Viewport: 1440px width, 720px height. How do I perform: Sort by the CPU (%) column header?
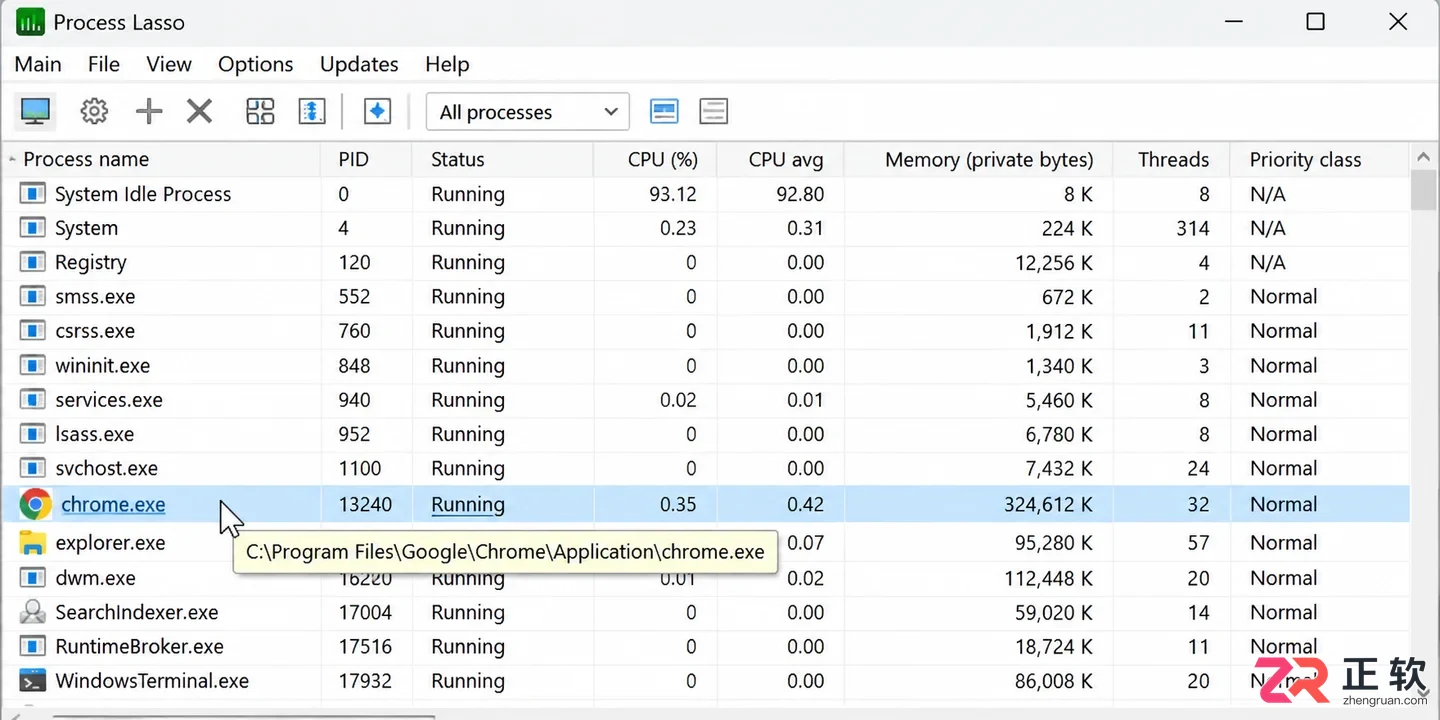coord(655,160)
